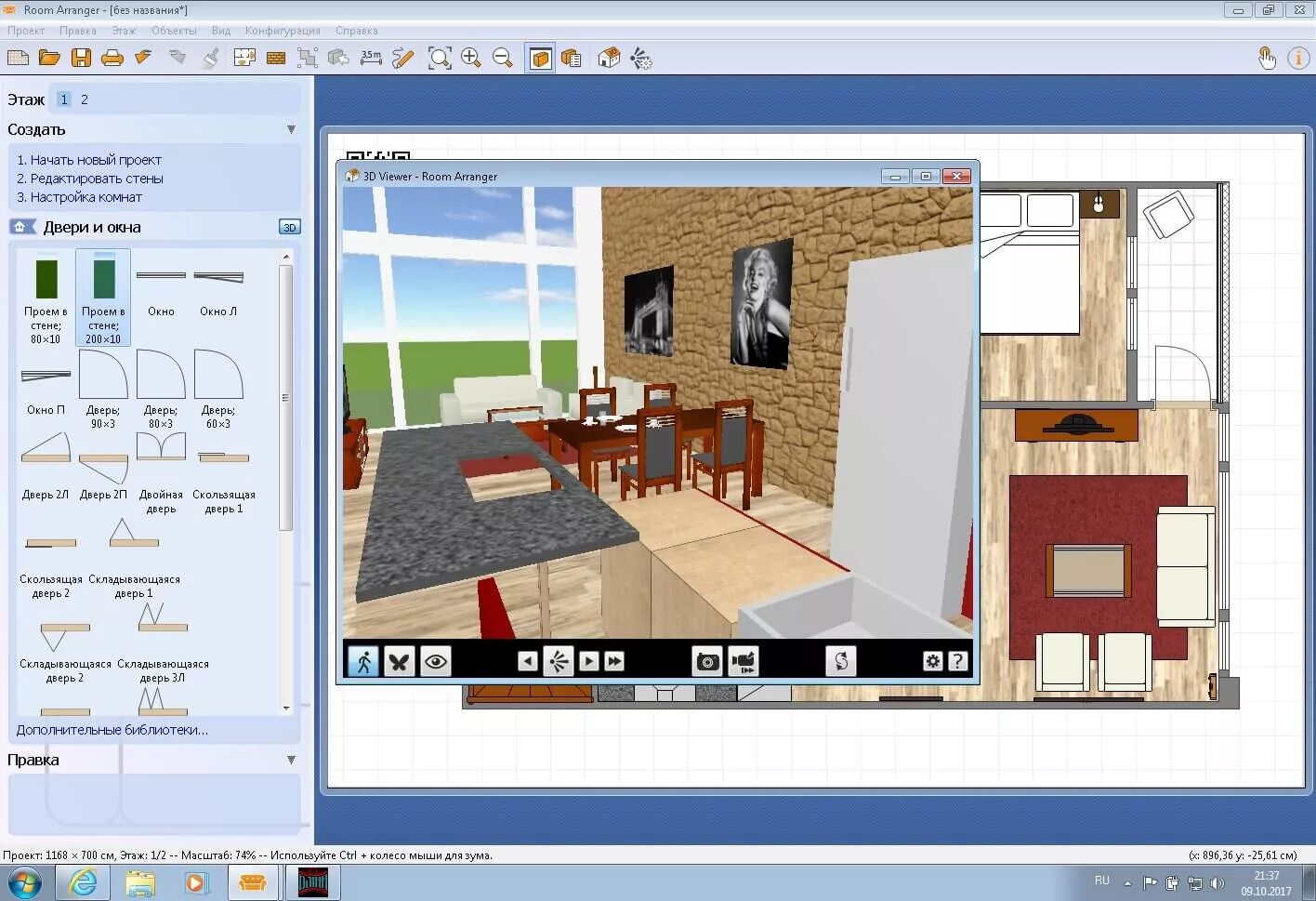The height and width of the screenshot is (901, 1316).
Task: Undo the last action
Action: pos(143,59)
